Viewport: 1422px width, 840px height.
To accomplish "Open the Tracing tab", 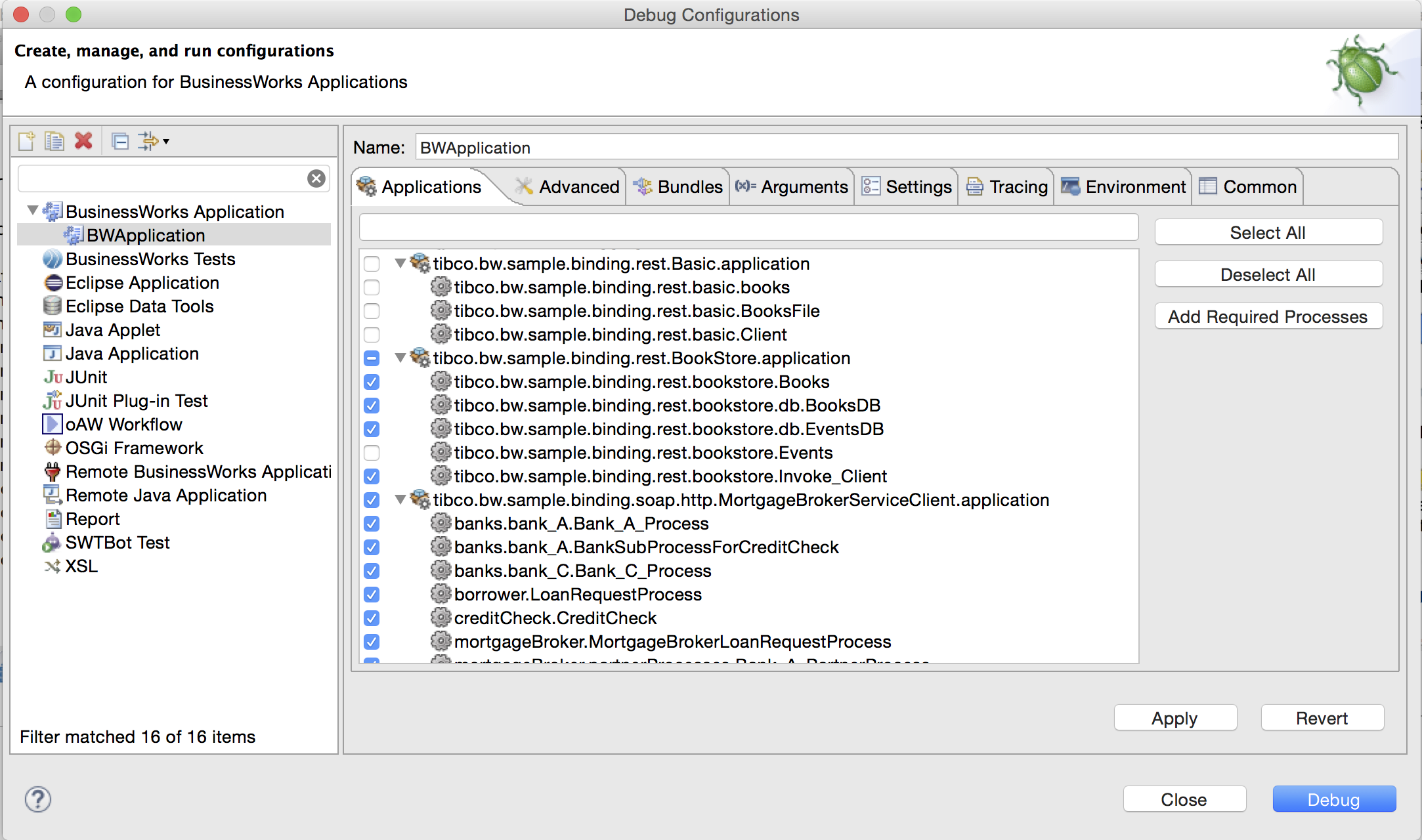I will coord(1006,187).
